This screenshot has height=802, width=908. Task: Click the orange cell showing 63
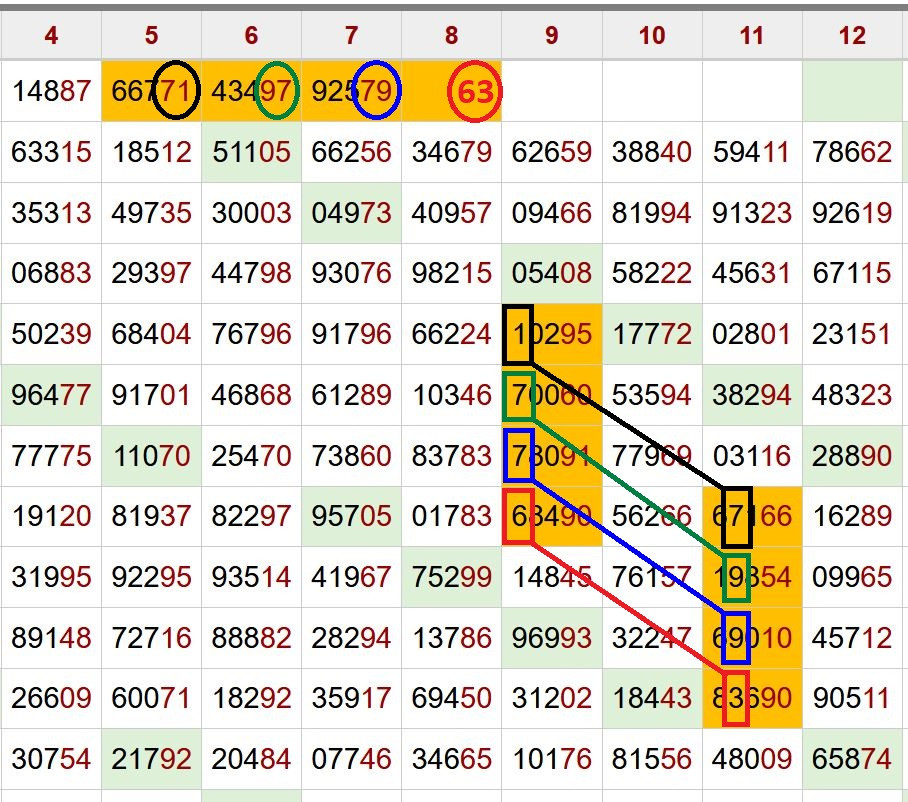pyautogui.click(x=452, y=91)
